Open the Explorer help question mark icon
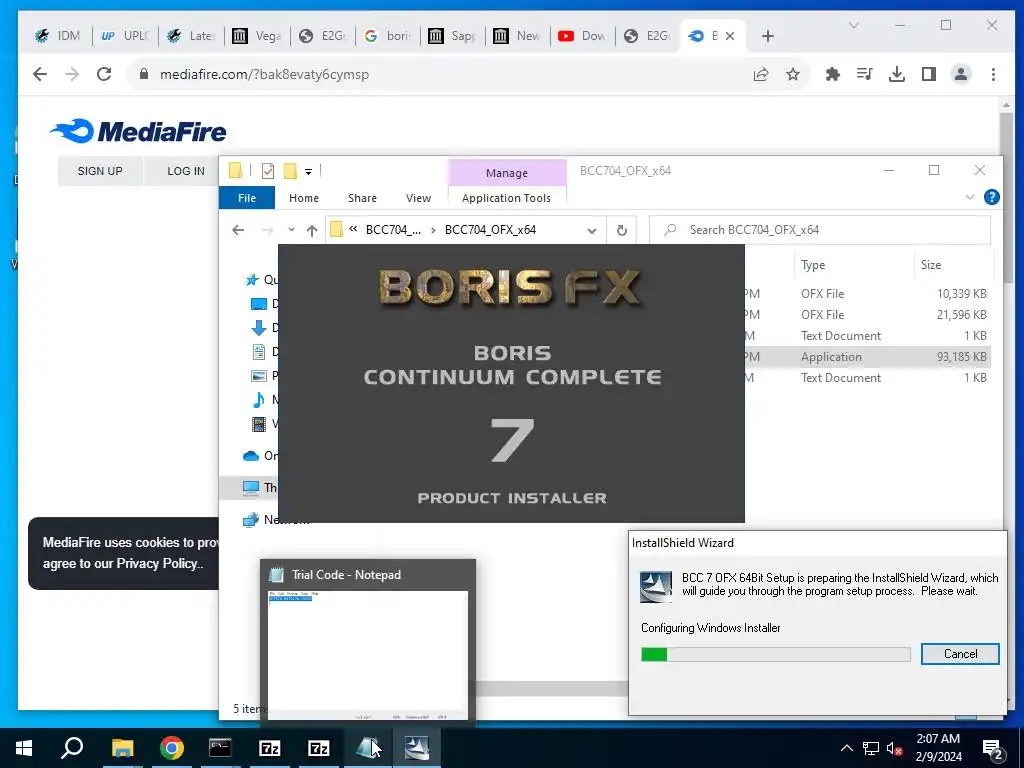 pos(991,197)
